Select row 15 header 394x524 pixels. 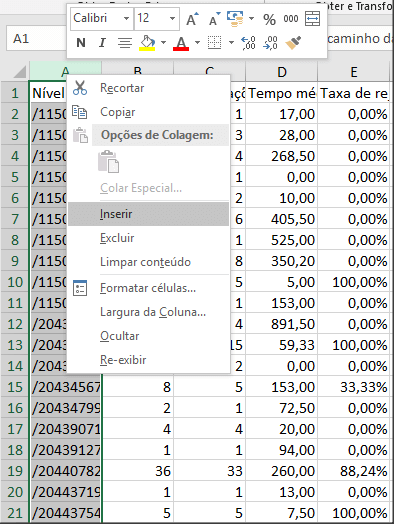15,387
